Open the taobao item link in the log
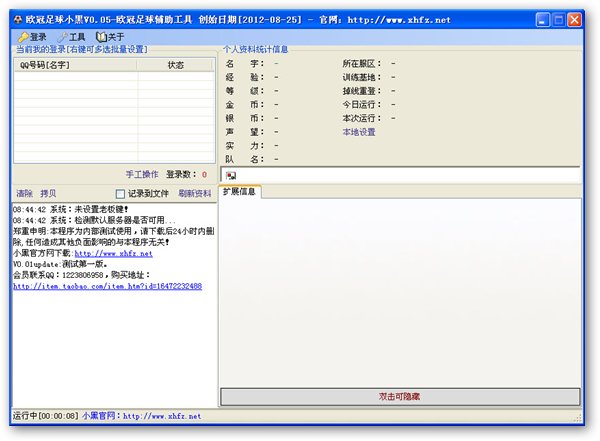This screenshot has width=600, height=441. click(108, 286)
